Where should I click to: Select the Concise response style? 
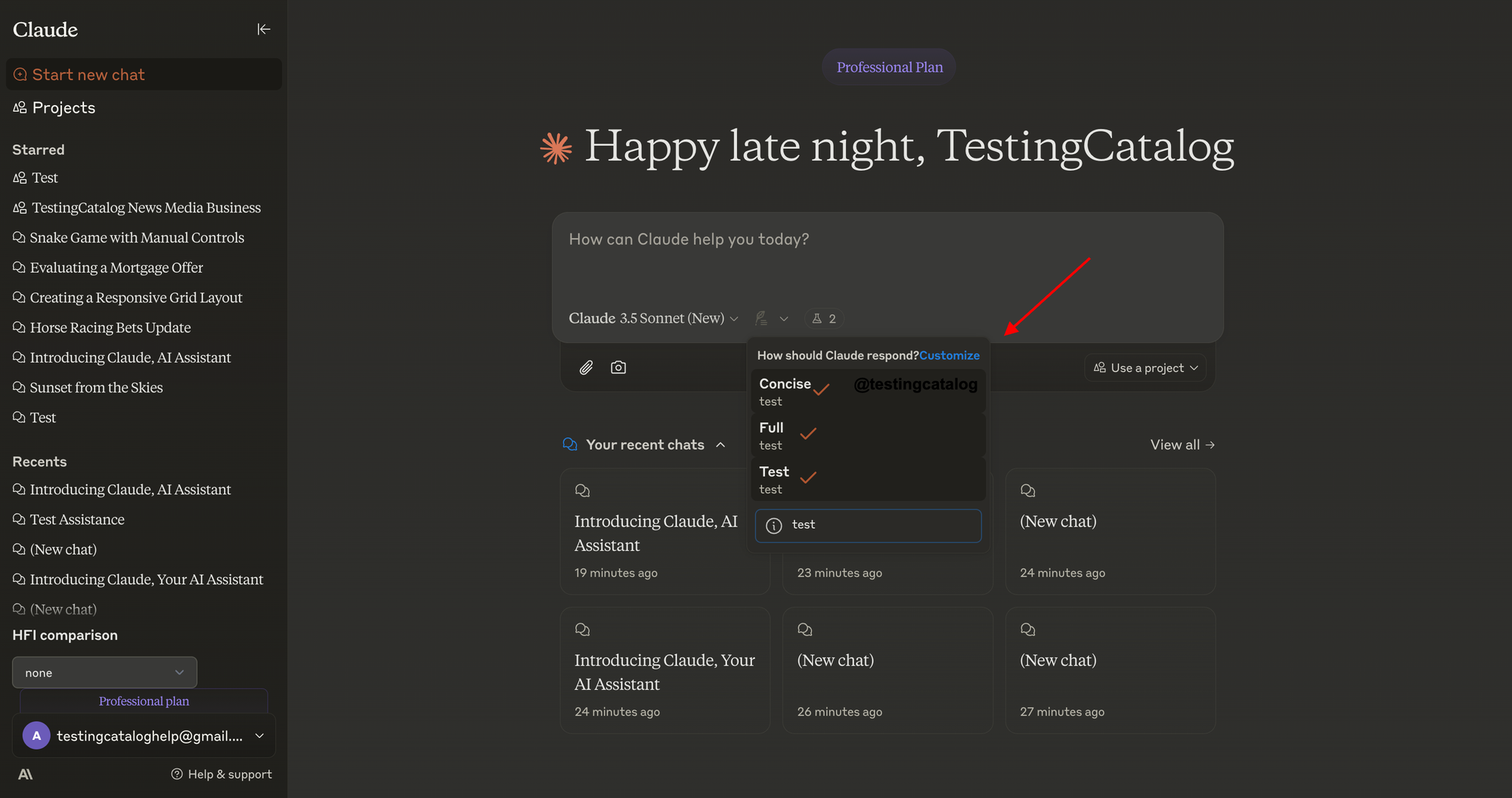[x=868, y=391]
